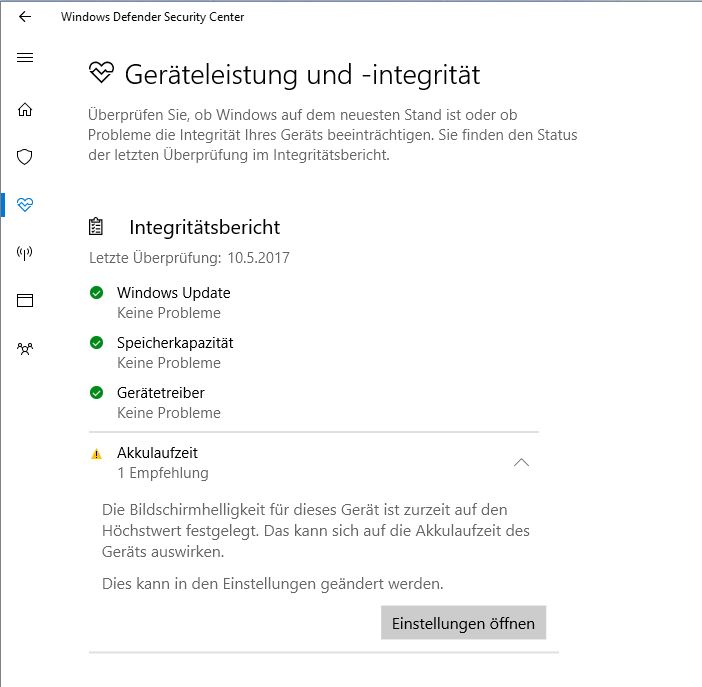The image size is (702, 687).
Task: Click 'Geräteleistung und -integrität' title
Action: (x=303, y=75)
